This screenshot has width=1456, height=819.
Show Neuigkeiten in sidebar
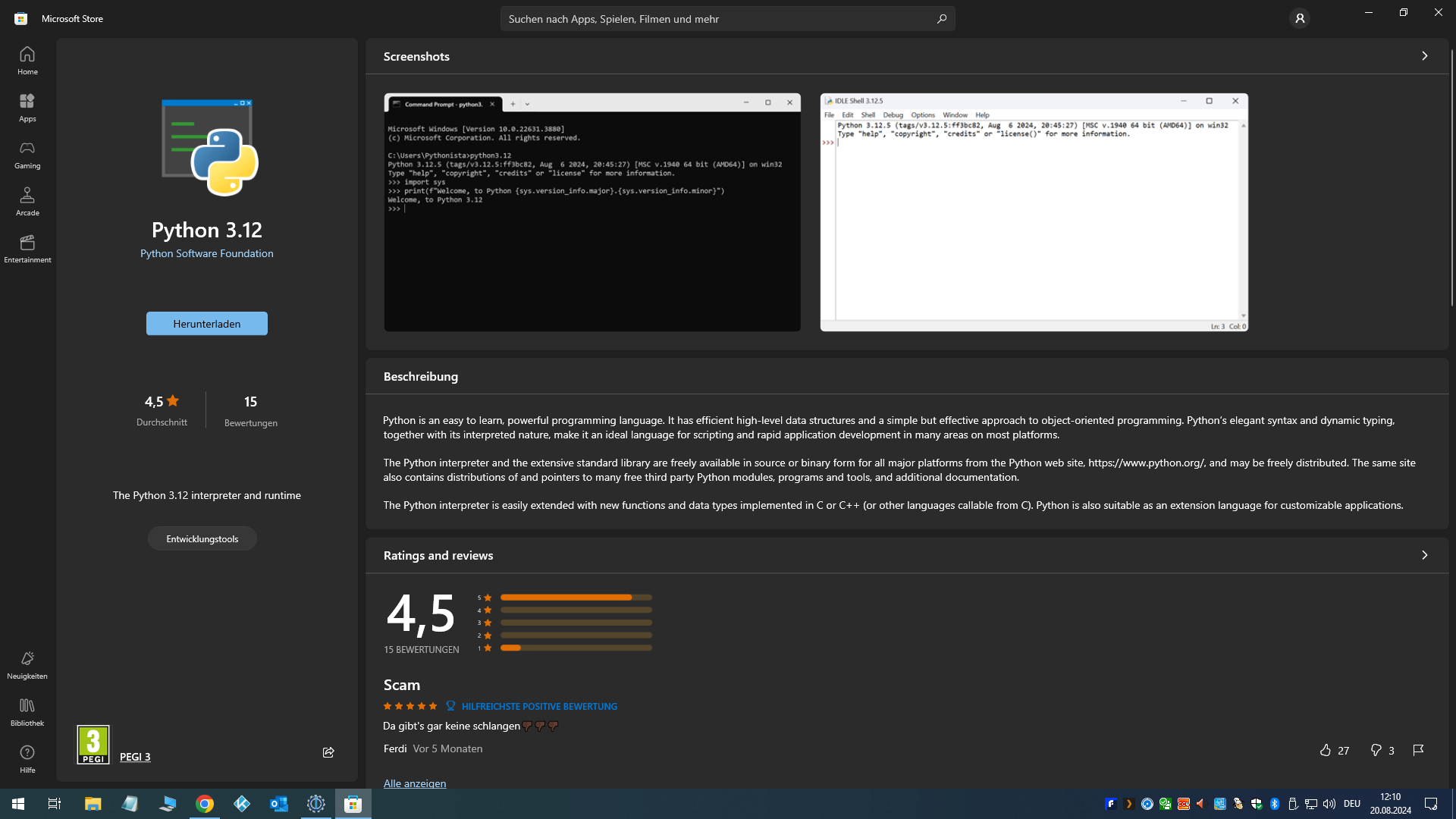(27, 665)
